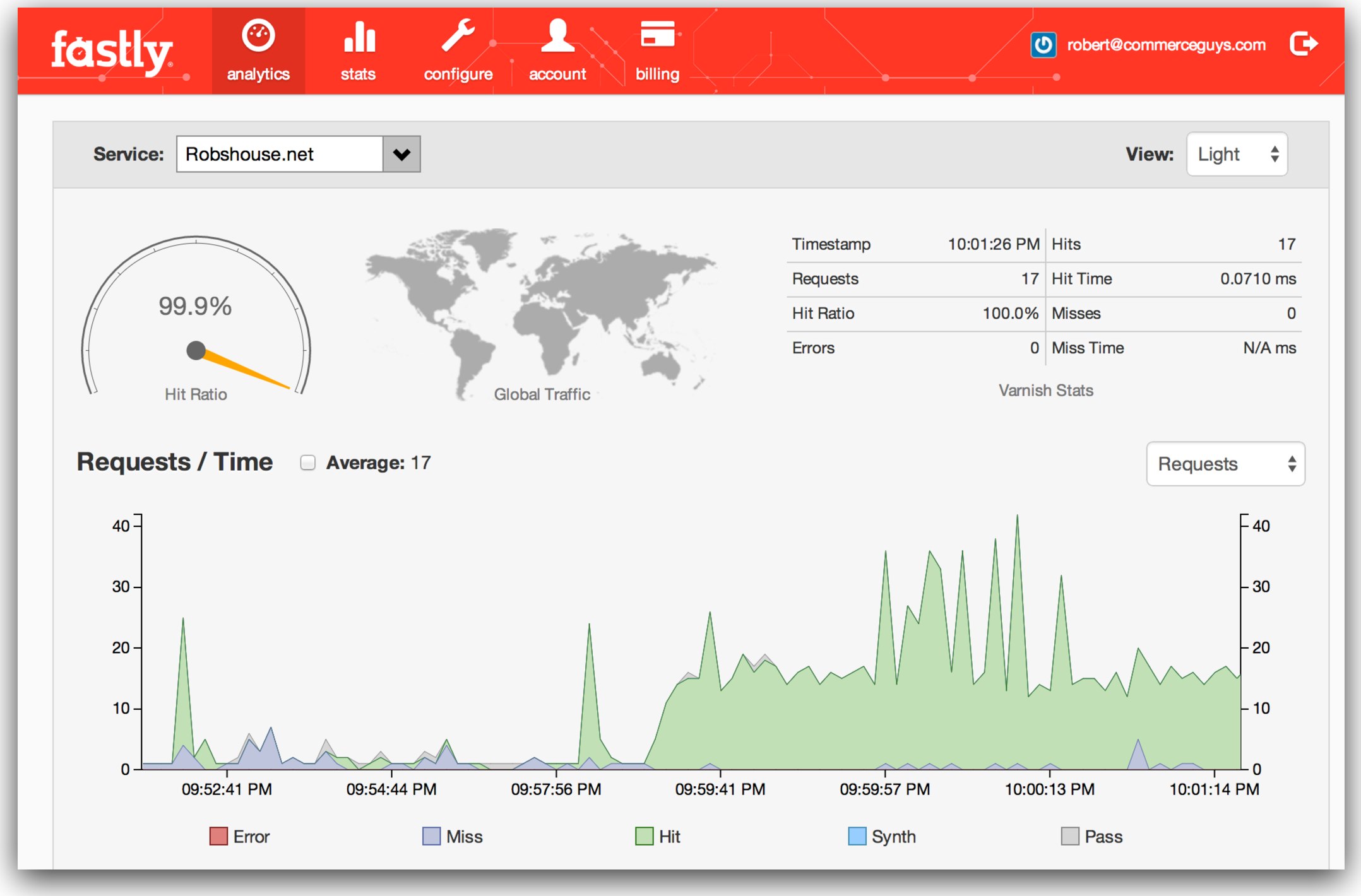Viewport: 1361px width, 896px height.
Task: Open the View Light dropdown
Action: (x=1237, y=154)
